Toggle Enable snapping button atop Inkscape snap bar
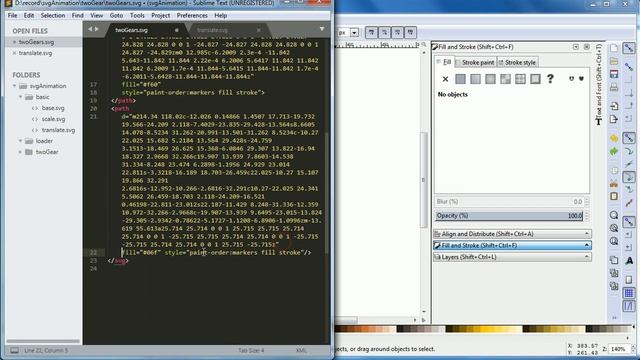Viewport: 640px width, 360px height. (x=629, y=48)
